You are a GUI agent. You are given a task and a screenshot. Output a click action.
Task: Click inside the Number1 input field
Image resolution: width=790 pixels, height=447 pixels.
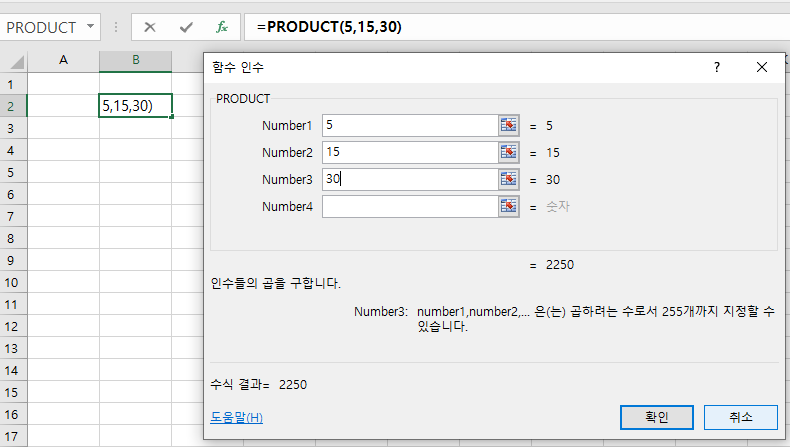pos(408,125)
